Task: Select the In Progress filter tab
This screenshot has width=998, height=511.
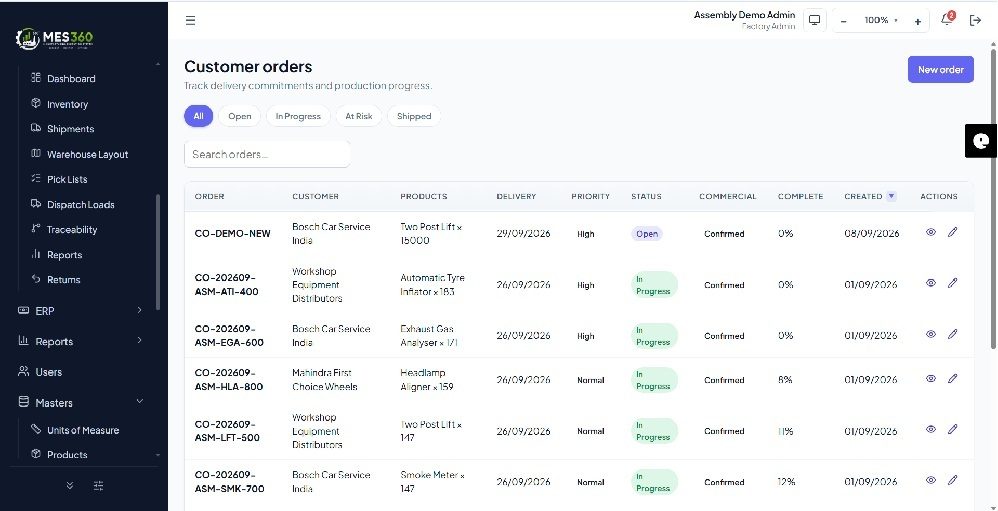Action: [298, 116]
